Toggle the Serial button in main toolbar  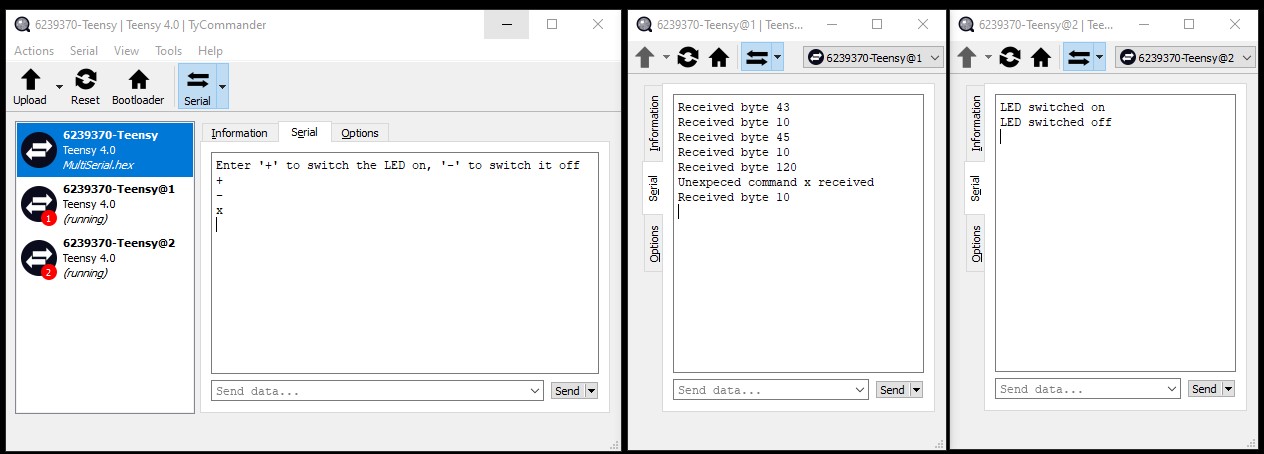click(x=197, y=86)
